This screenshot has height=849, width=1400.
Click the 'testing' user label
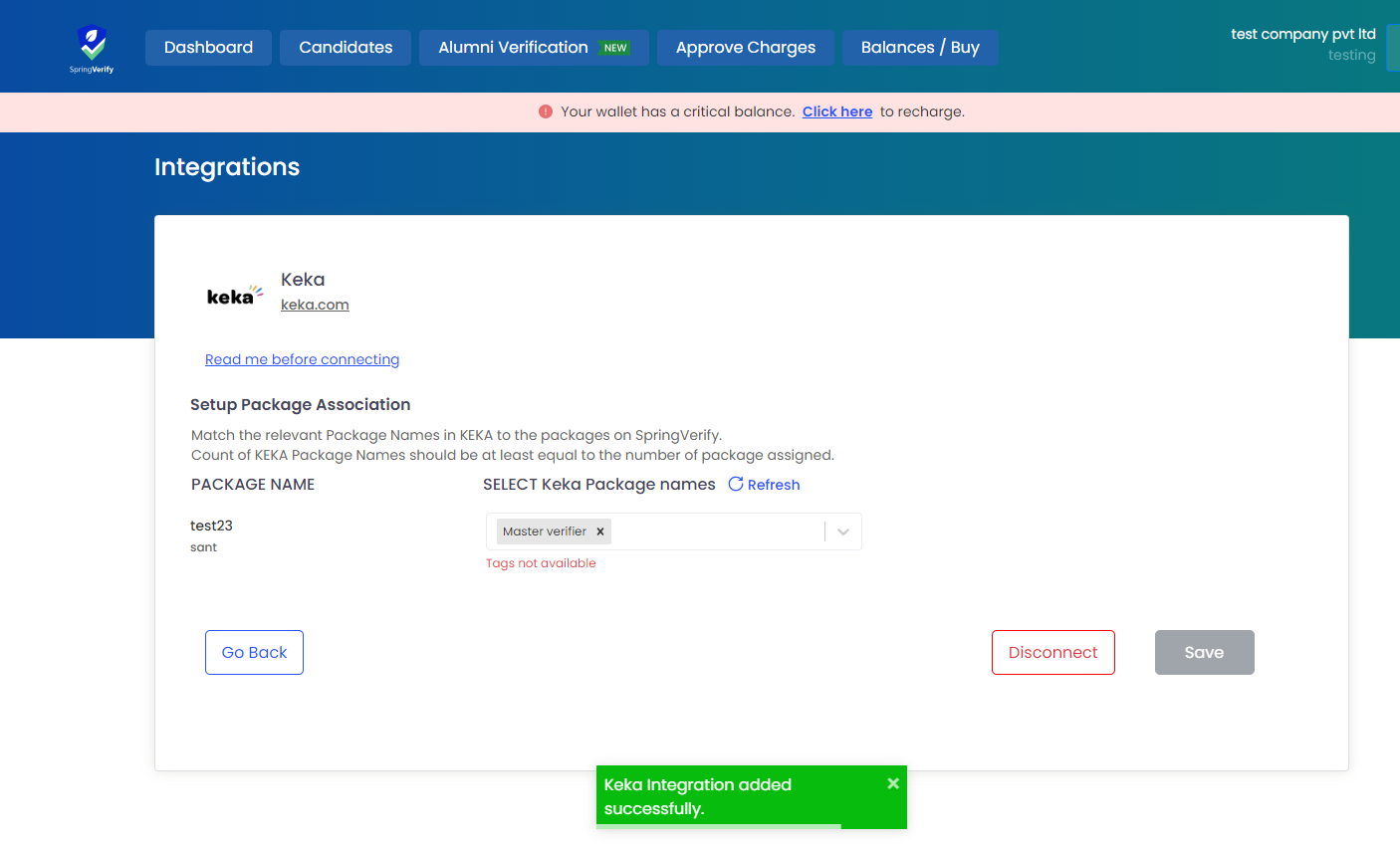tap(1352, 56)
